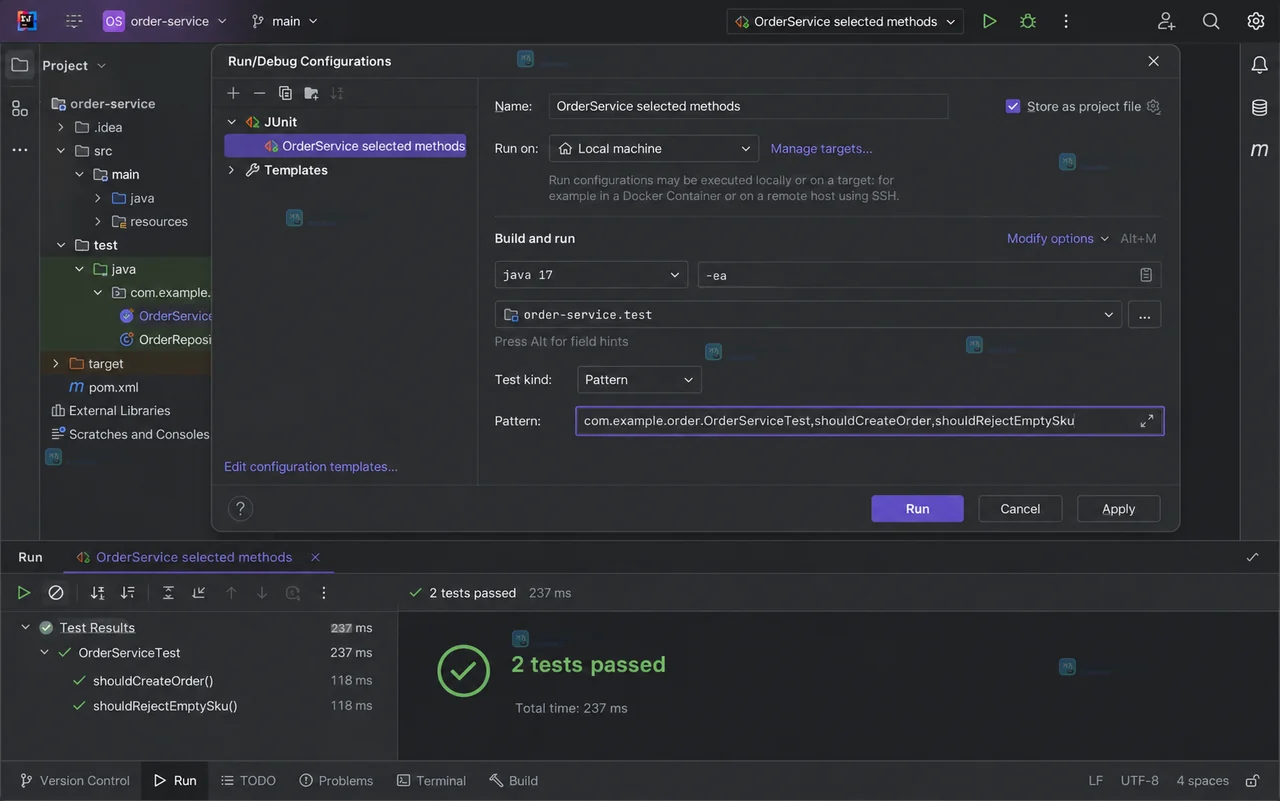
Task: Click the Run button in dialog
Action: (917, 508)
